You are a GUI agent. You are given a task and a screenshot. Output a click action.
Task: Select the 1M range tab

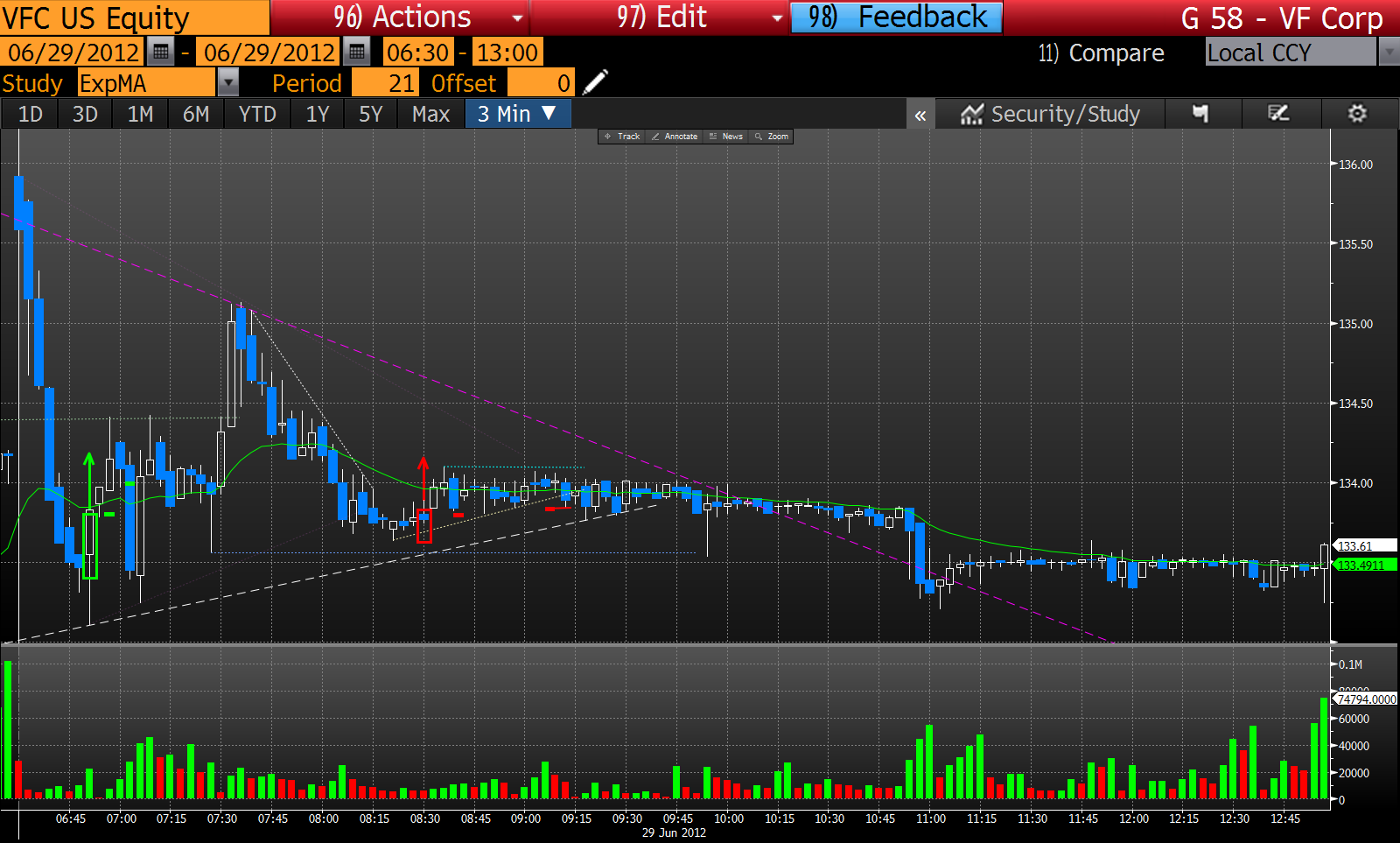[140, 114]
